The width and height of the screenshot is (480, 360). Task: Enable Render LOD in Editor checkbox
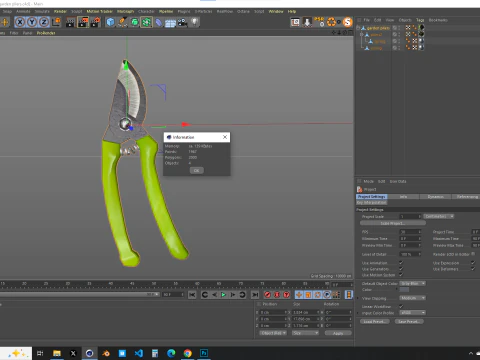(x=473, y=254)
